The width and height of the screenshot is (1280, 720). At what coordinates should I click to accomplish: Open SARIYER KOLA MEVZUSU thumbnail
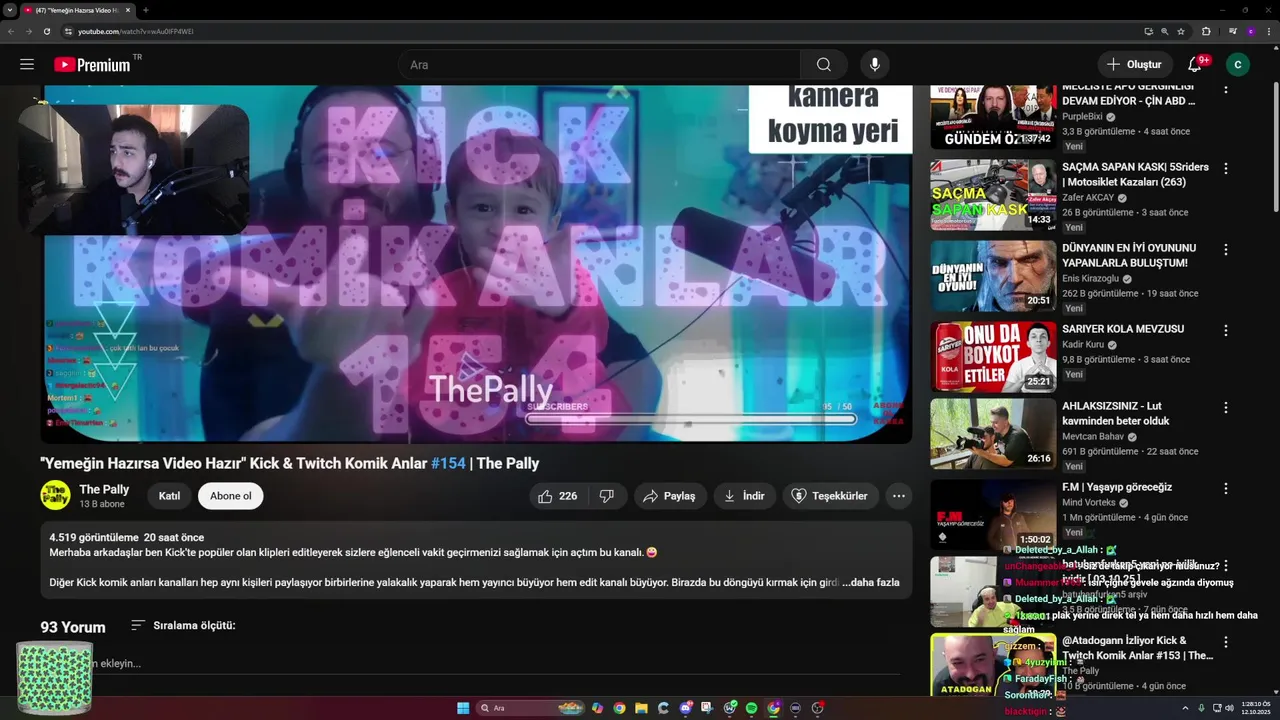[x=993, y=356]
